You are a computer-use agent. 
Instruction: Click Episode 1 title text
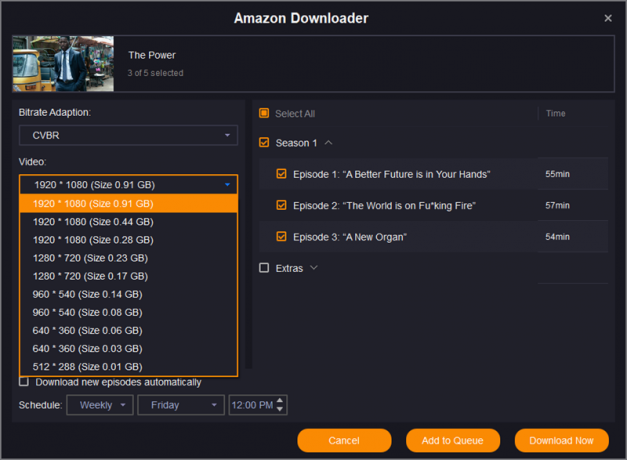point(391,174)
